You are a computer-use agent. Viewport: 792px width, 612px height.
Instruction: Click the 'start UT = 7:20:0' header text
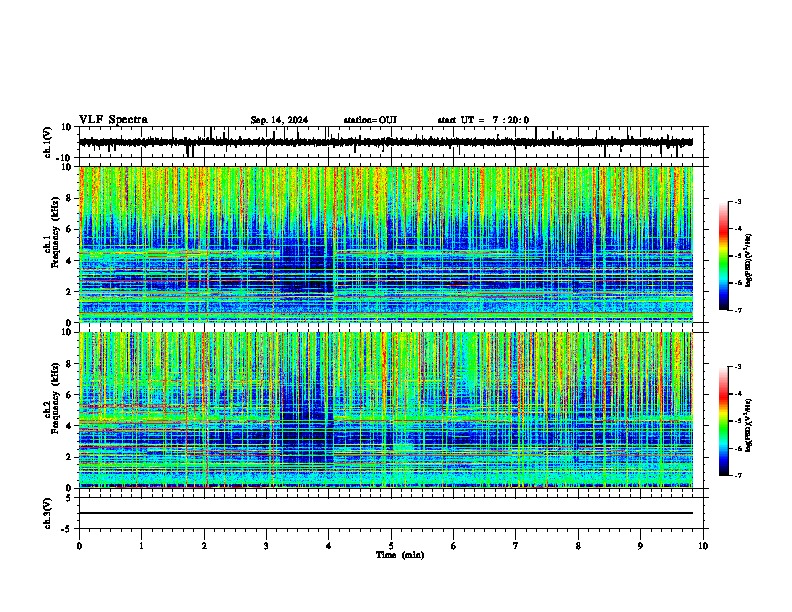coord(483,120)
